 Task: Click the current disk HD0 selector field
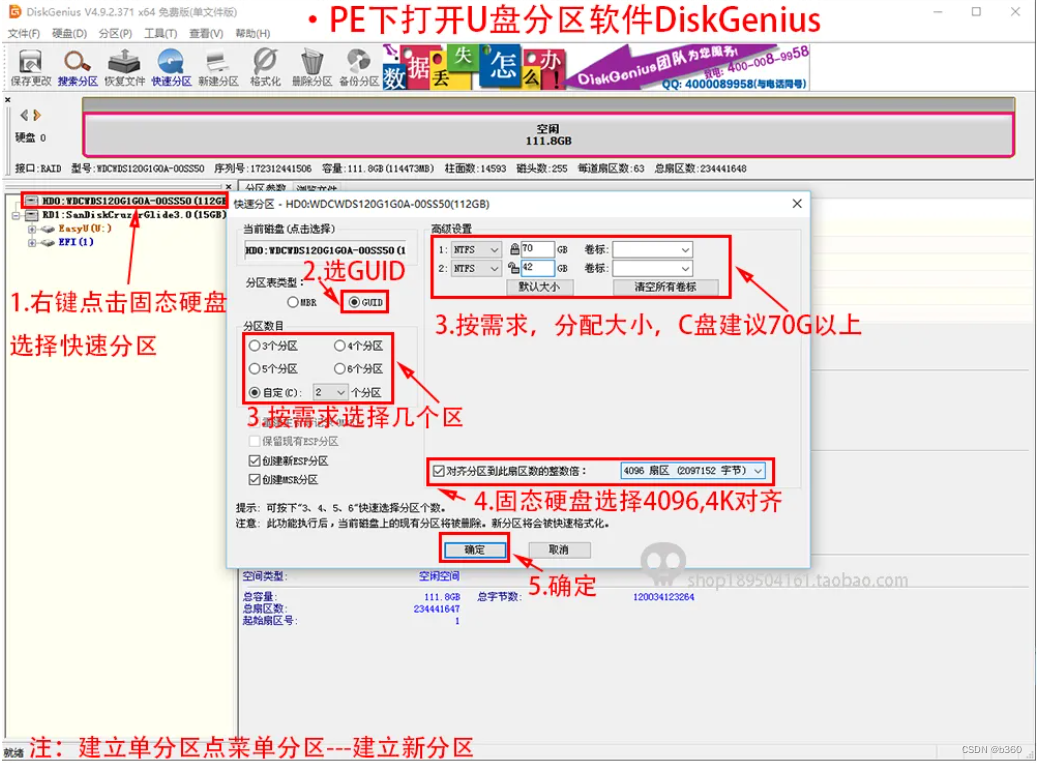coord(325,250)
